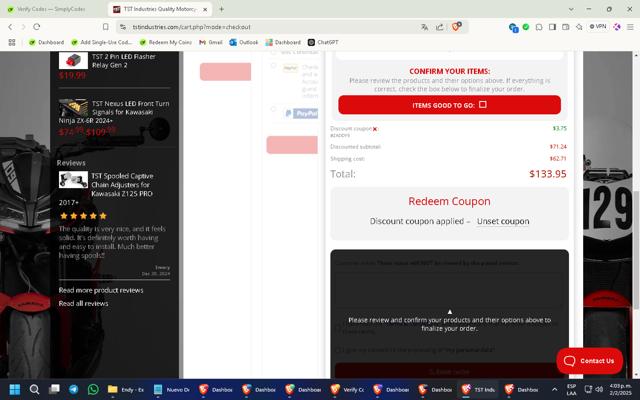Open the Gmail bookmark
This screenshot has height=400, width=640.
click(211, 42)
